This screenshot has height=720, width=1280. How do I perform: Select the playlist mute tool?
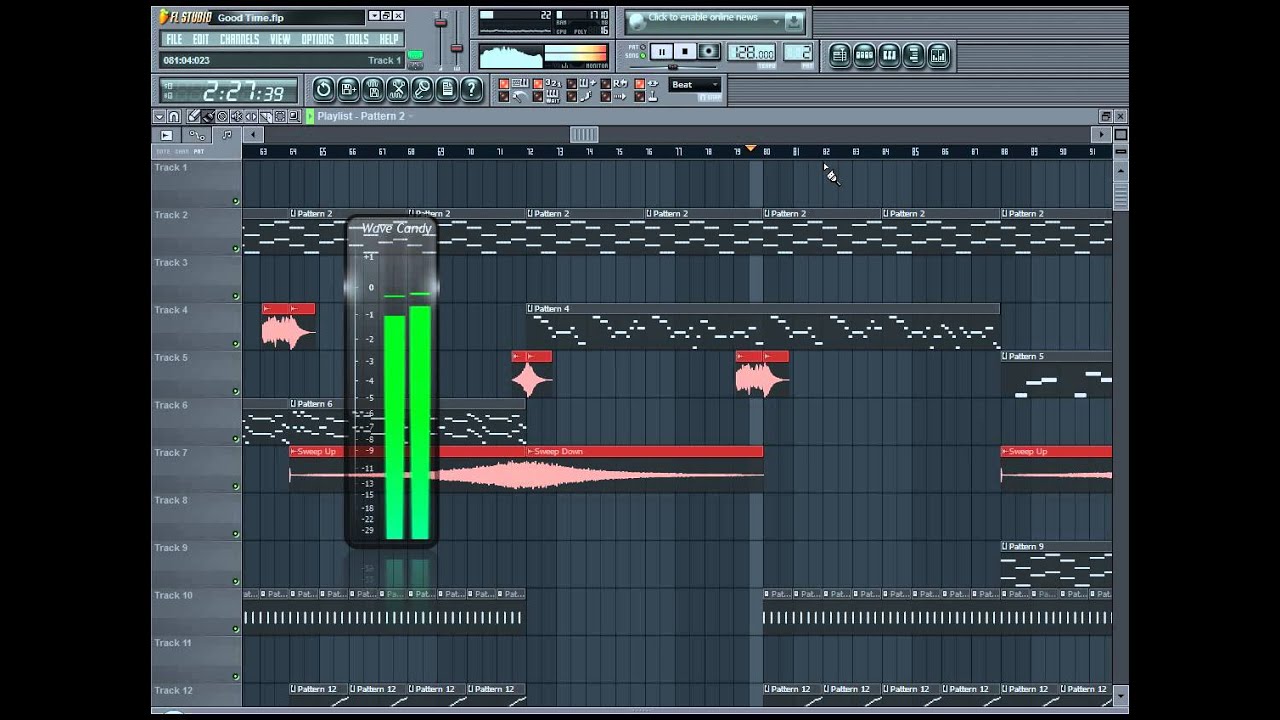click(x=236, y=116)
